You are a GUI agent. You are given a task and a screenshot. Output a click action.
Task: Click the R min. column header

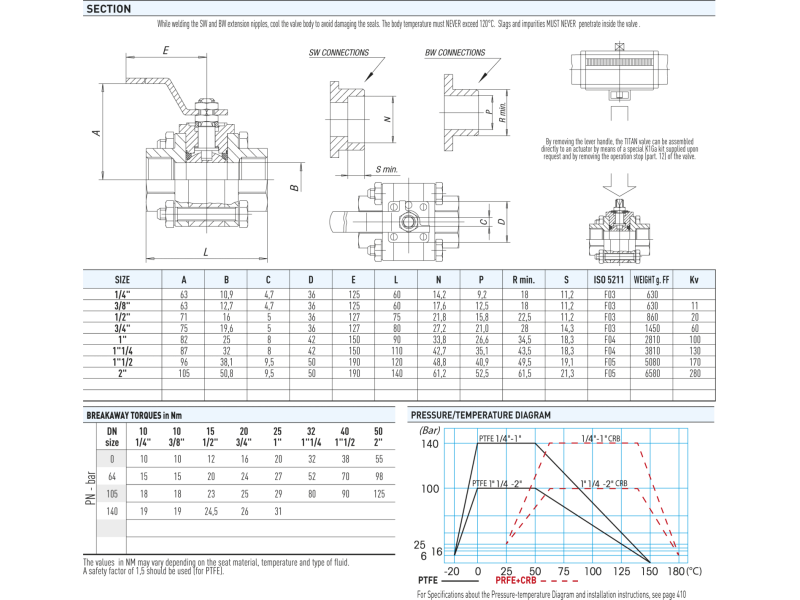(526, 280)
